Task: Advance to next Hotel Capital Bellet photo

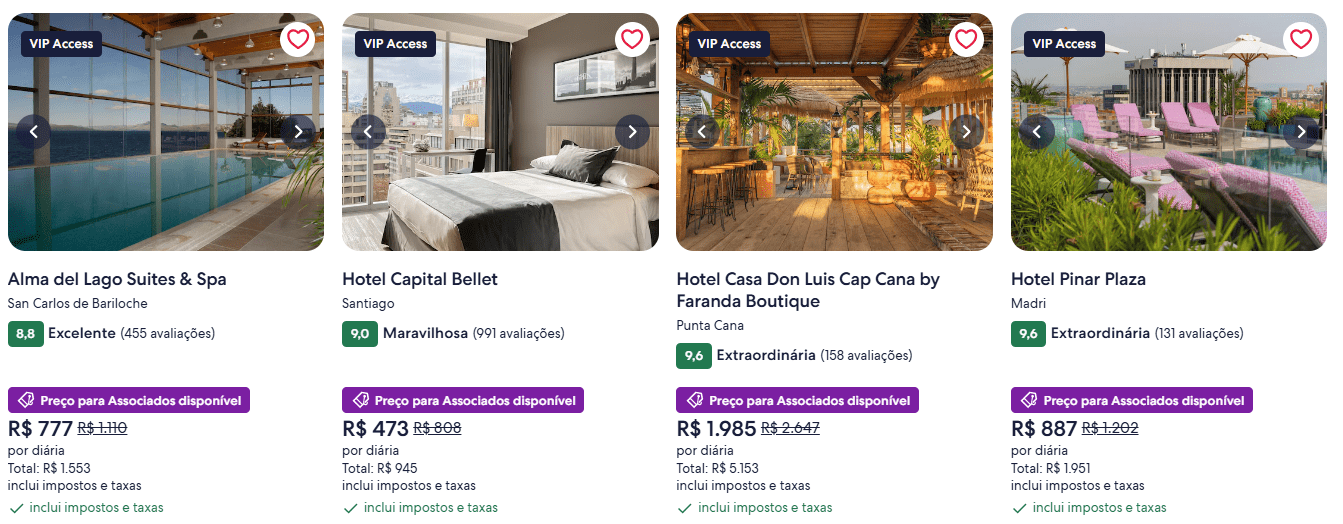Action: pyautogui.click(x=632, y=131)
